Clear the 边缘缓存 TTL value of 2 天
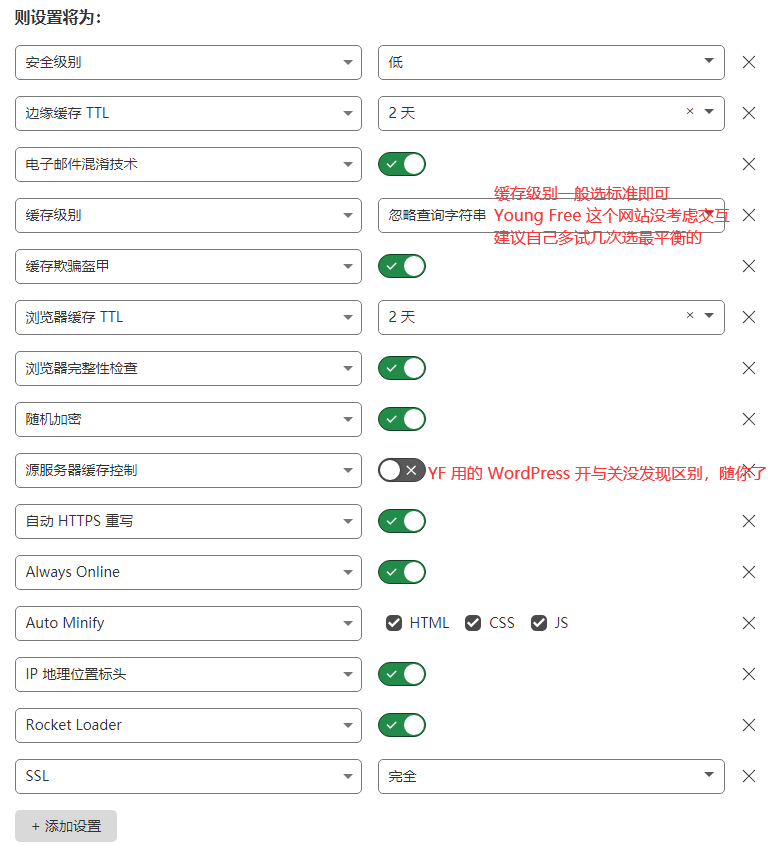784x845 pixels. coord(690,111)
